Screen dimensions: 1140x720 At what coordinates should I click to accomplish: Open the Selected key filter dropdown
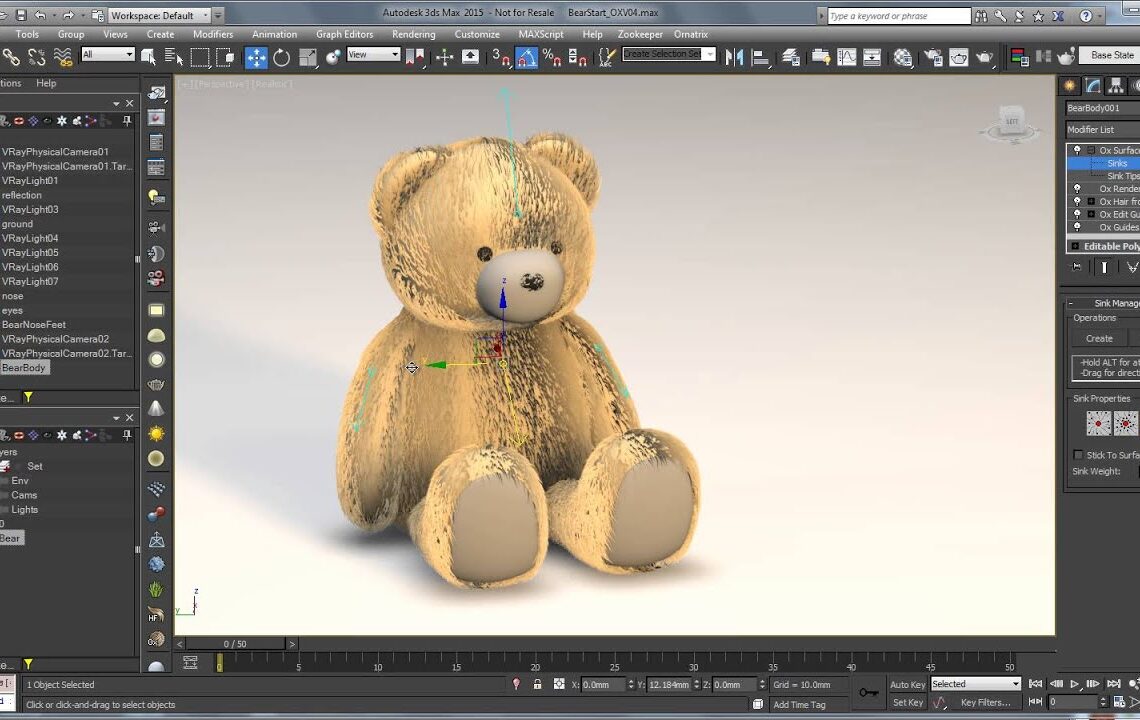pyautogui.click(x=975, y=683)
